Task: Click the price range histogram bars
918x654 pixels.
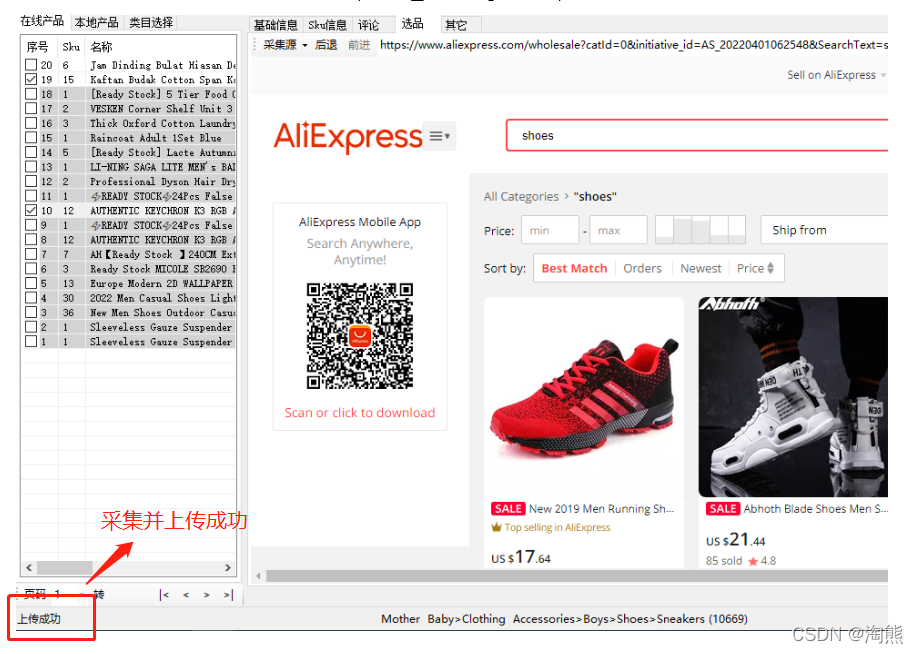Action: click(x=700, y=230)
